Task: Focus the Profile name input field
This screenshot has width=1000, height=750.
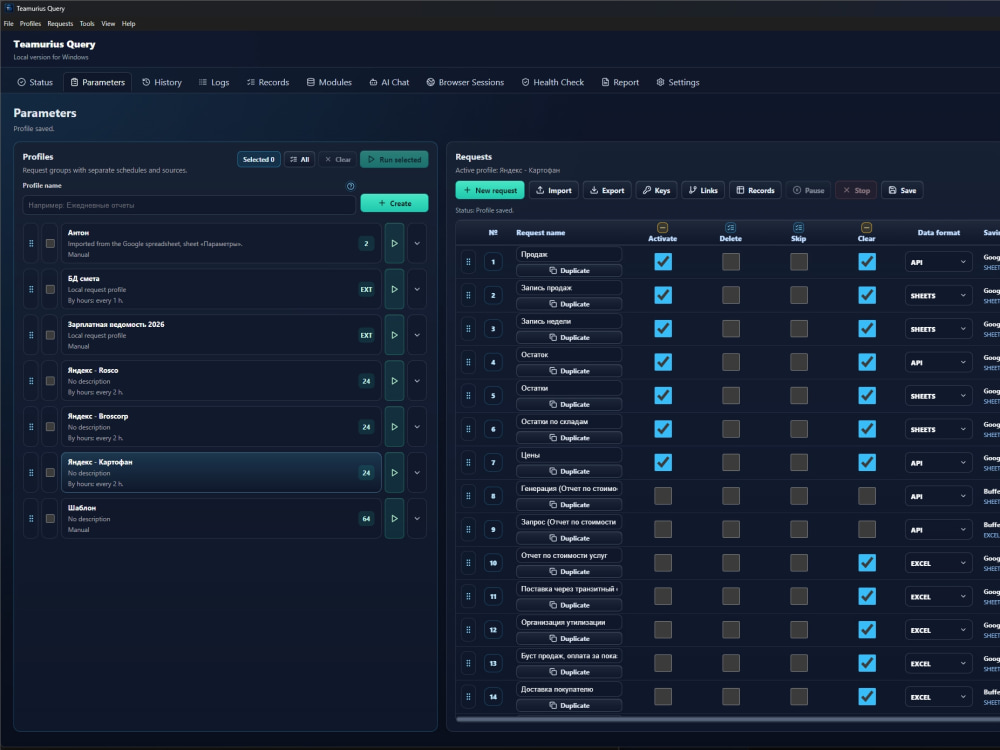Action: (x=189, y=205)
